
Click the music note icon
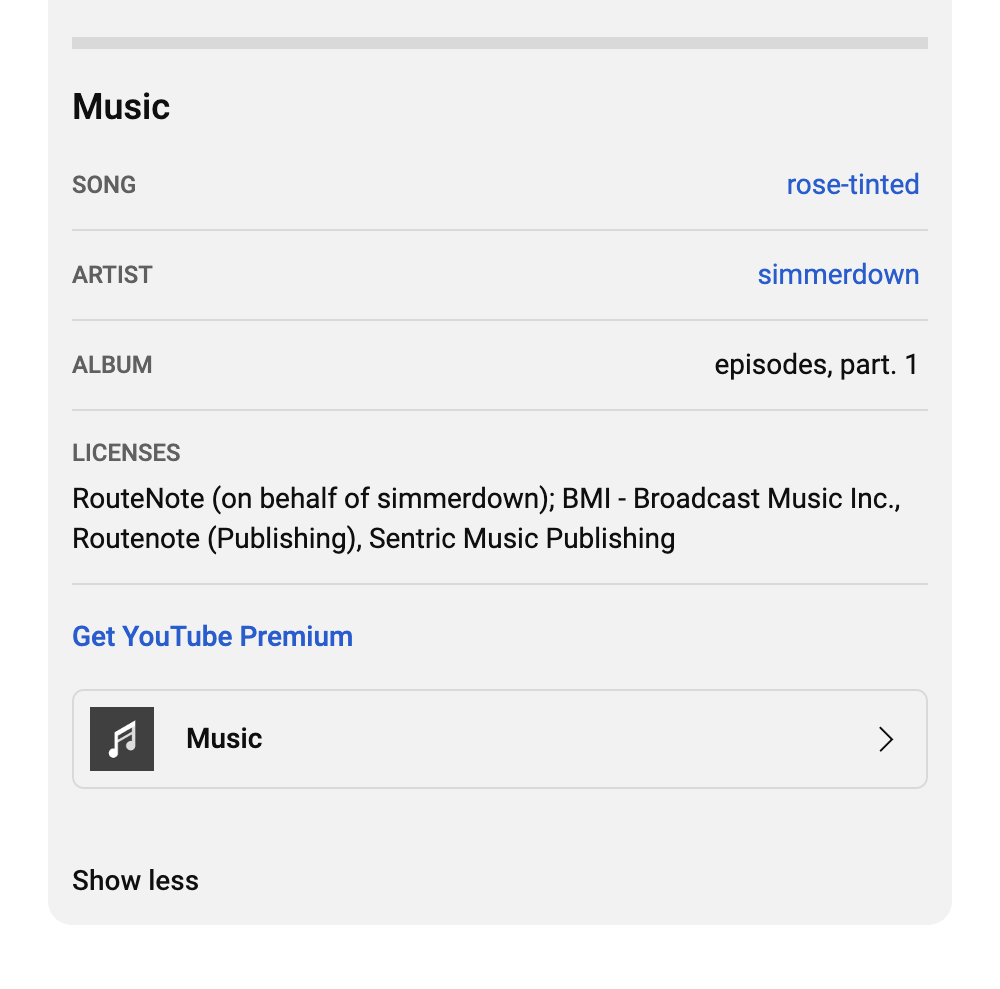coord(122,739)
